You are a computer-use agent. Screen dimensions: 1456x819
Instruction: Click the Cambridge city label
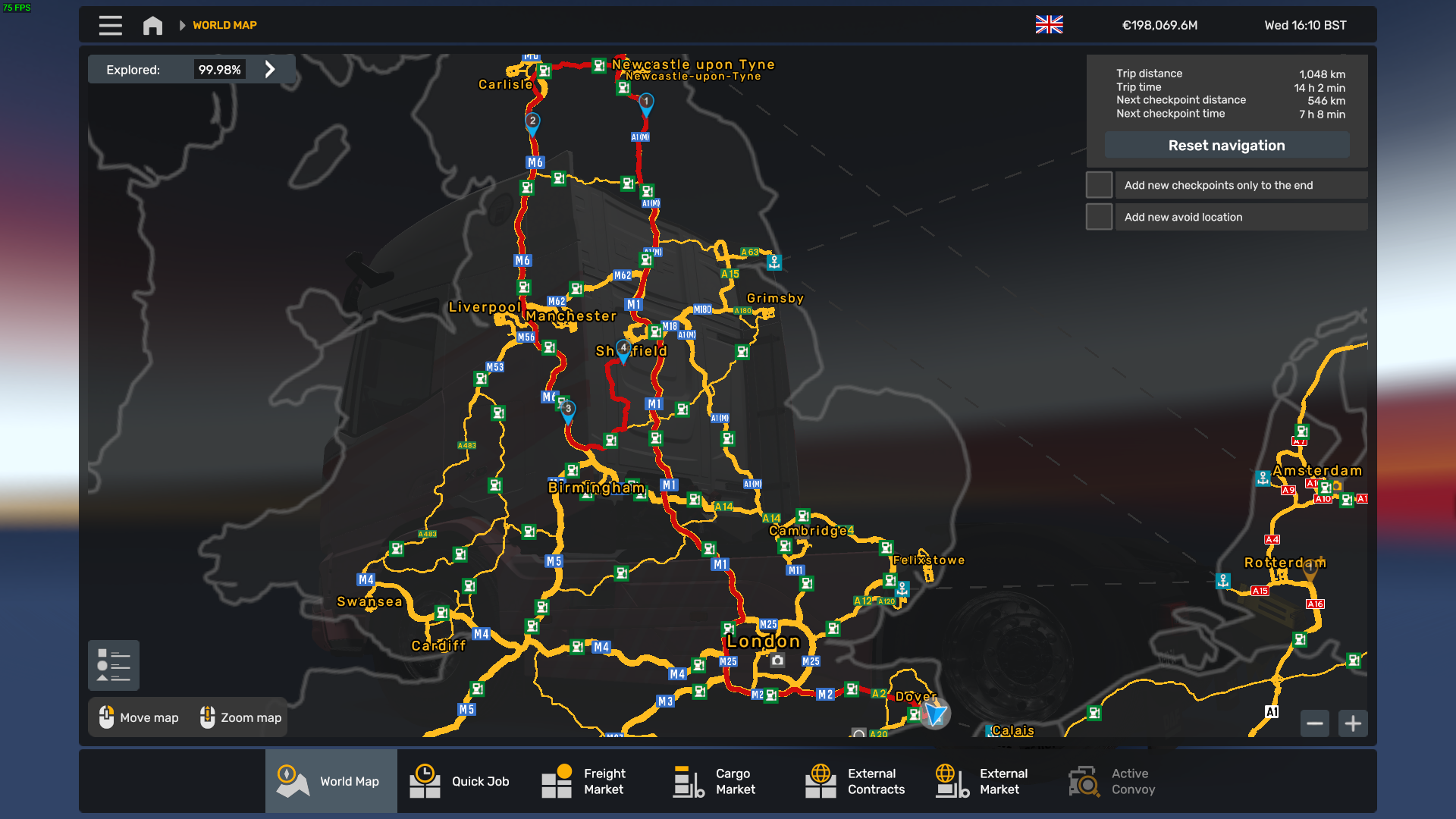(x=808, y=531)
